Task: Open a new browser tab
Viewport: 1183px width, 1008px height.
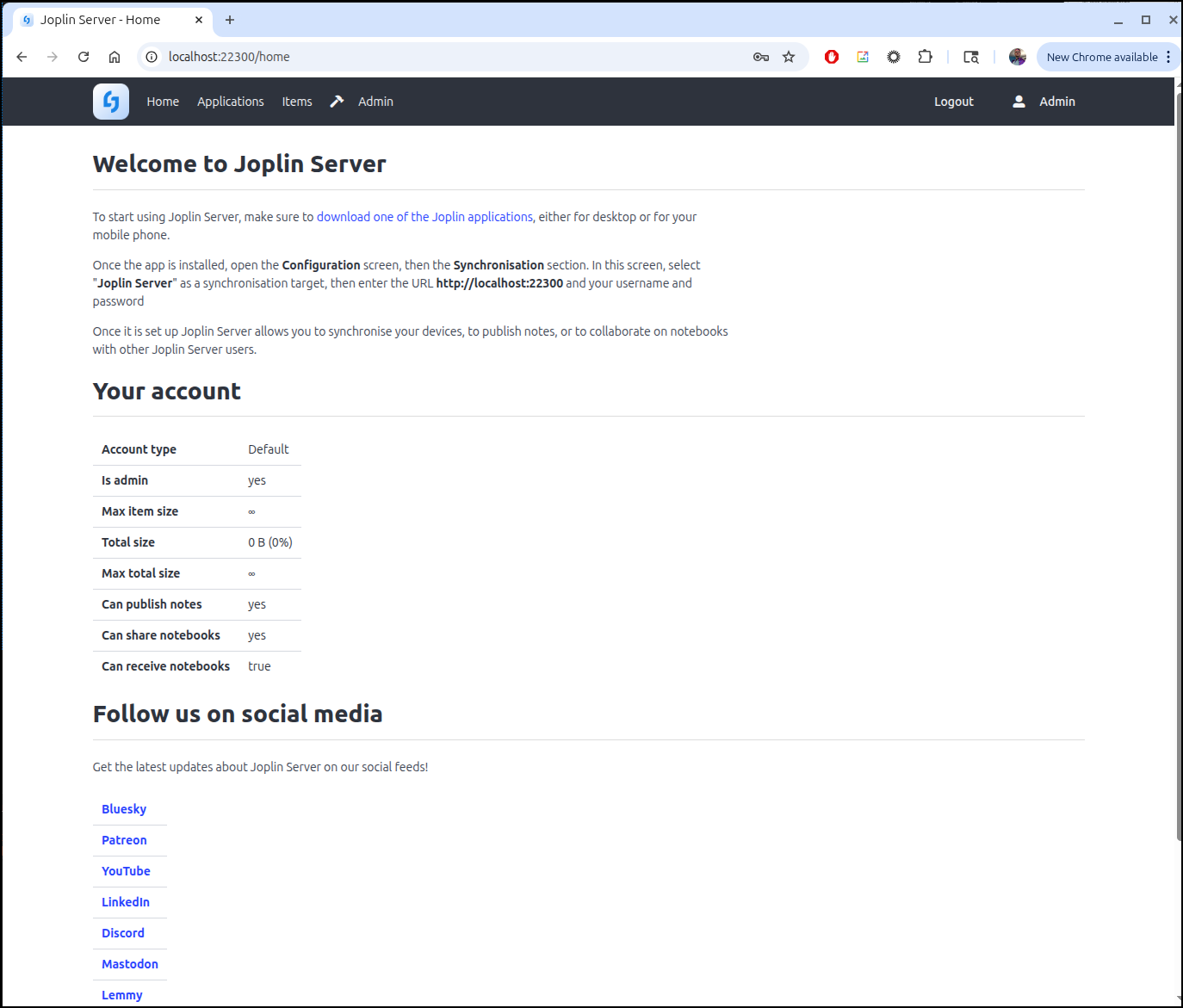Action: (x=230, y=20)
